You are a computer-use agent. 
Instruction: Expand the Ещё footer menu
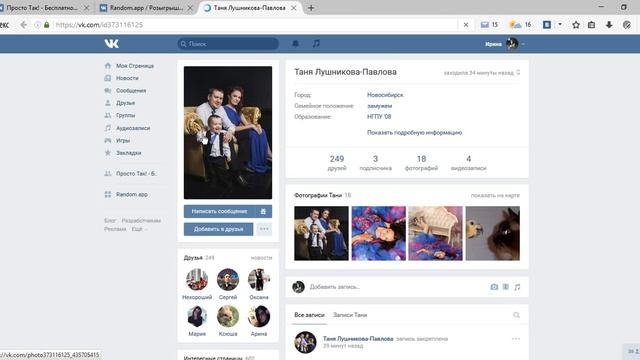(139, 229)
